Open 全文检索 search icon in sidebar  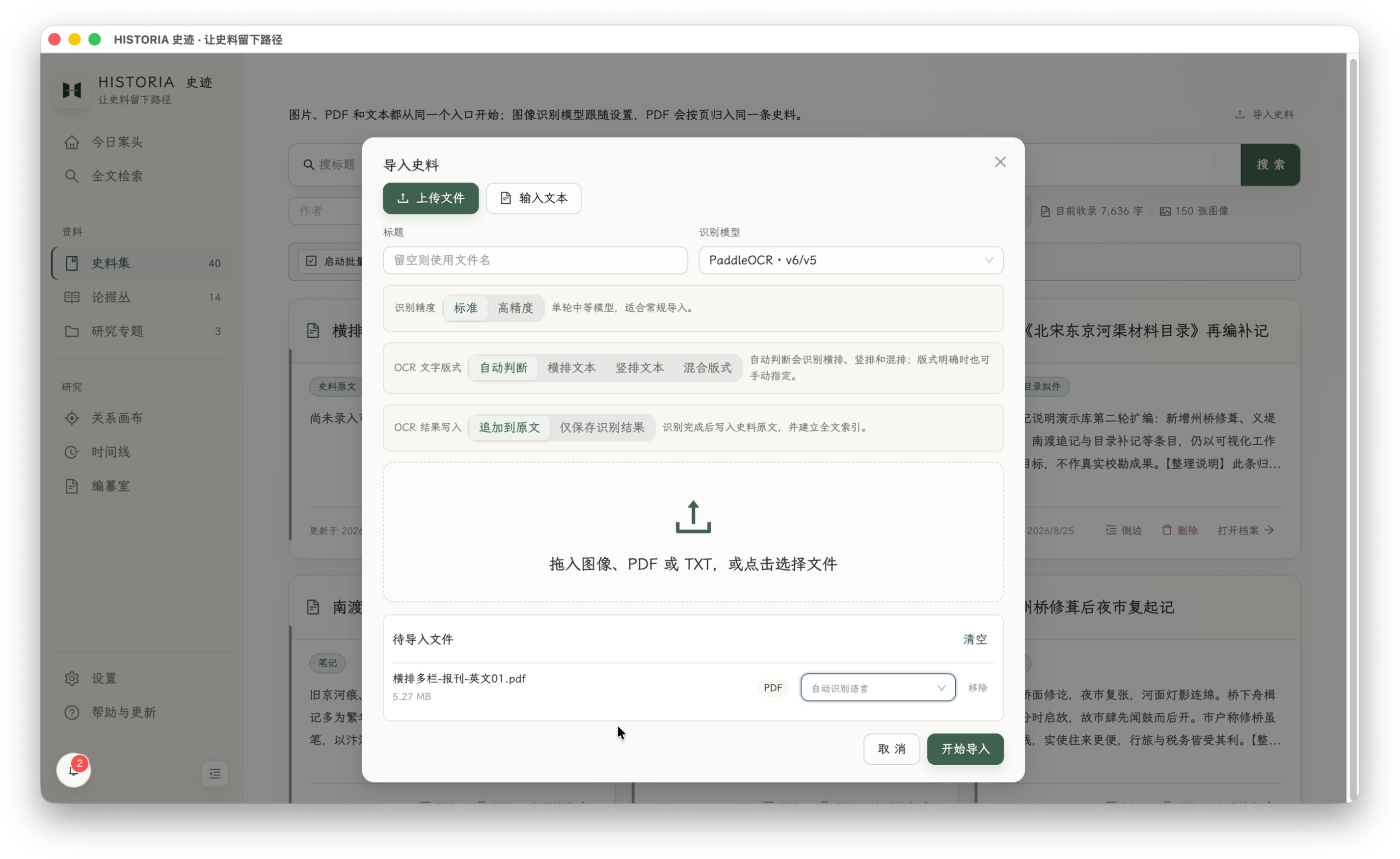point(72,176)
